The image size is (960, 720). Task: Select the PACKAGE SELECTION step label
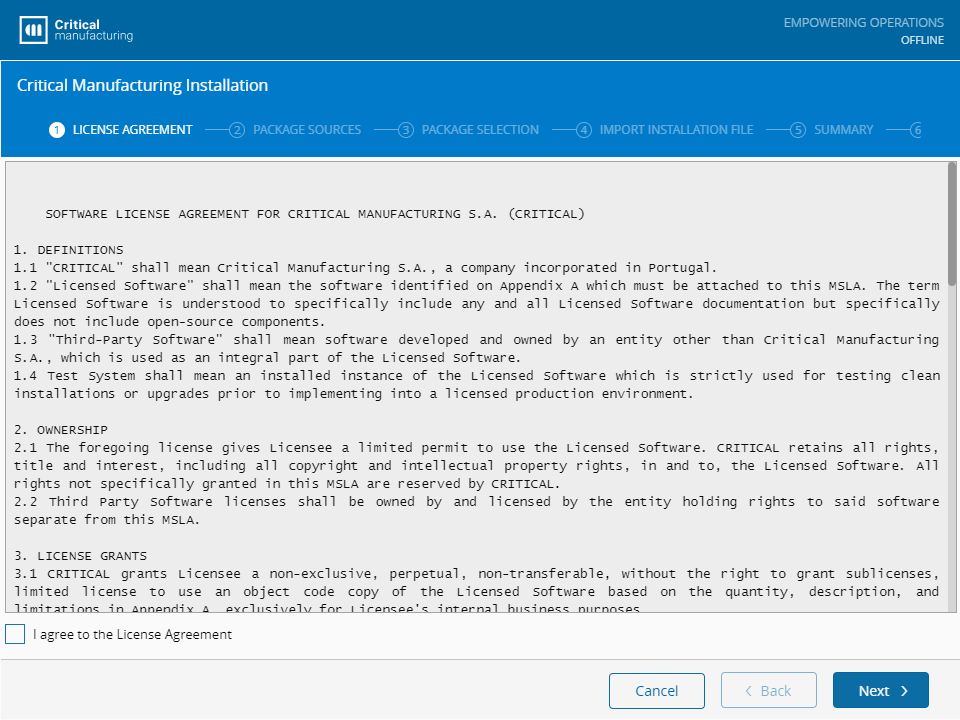[x=480, y=130]
